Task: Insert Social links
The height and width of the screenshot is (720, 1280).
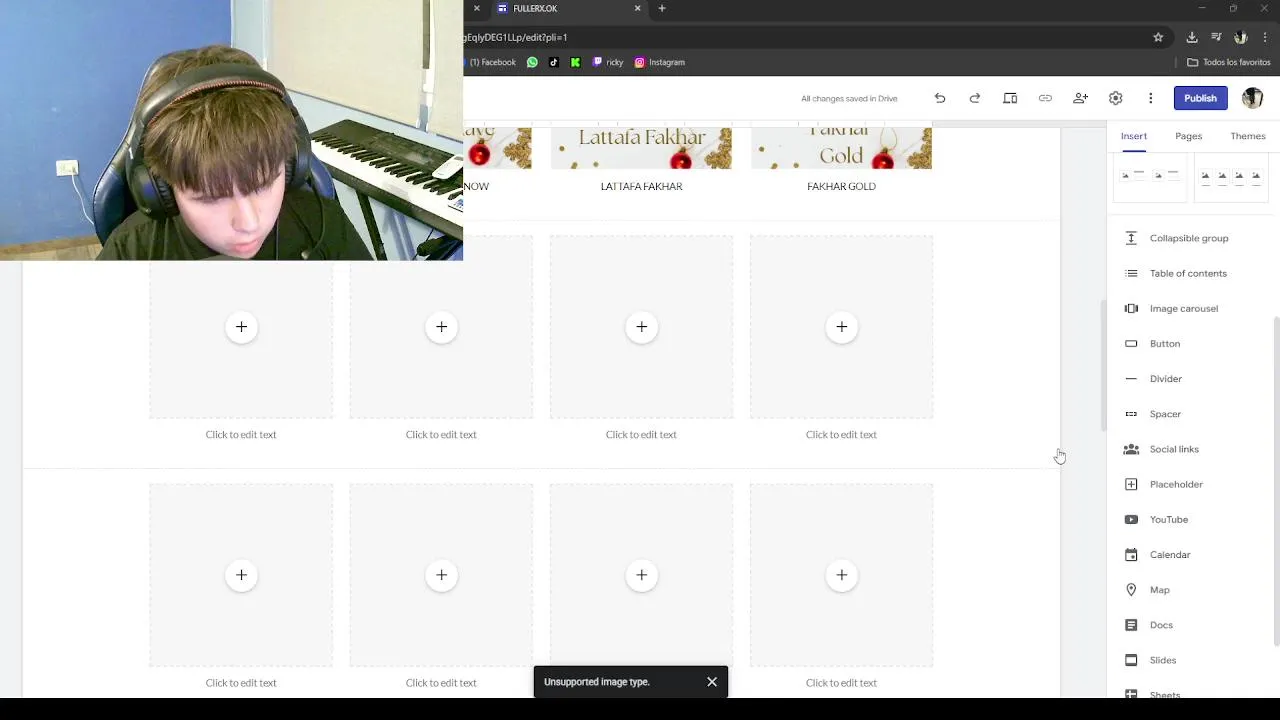Action: (x=1174, y=449)
